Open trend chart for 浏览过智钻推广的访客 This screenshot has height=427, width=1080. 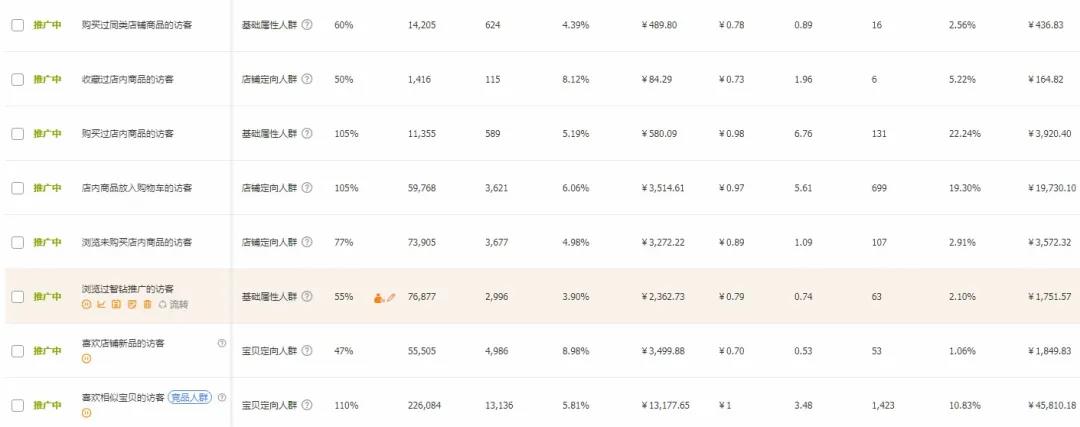click(101, 304)
